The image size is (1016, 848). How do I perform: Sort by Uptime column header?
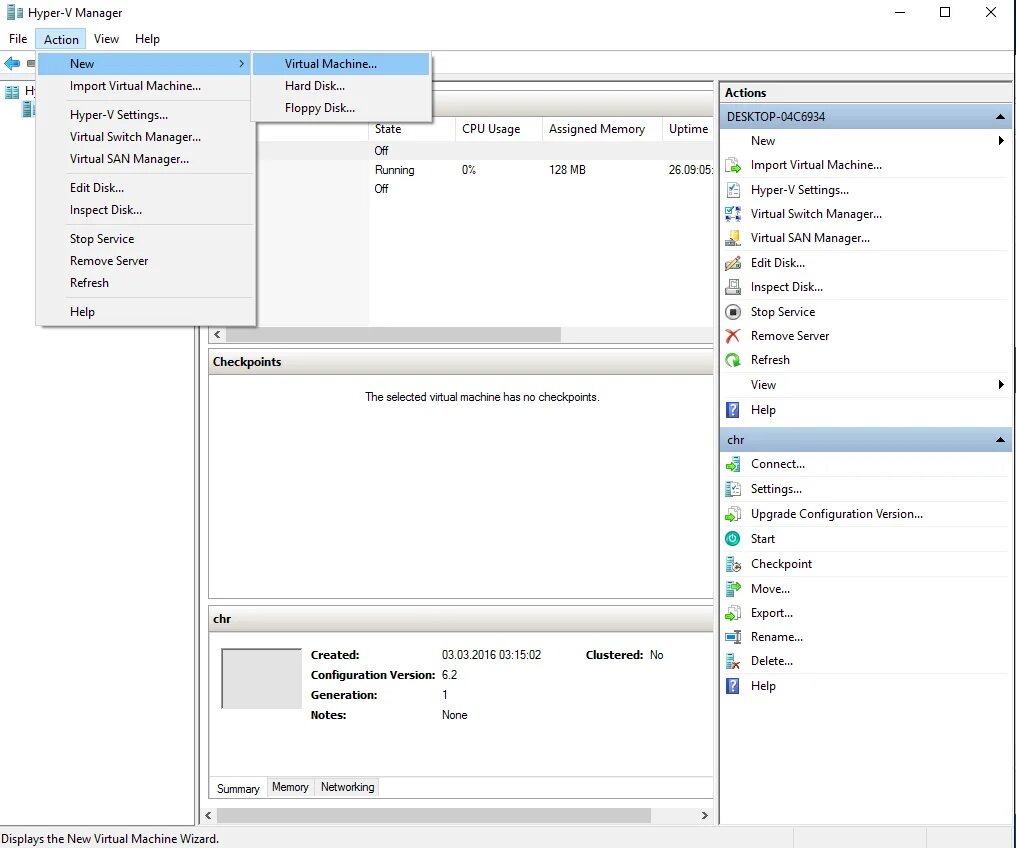tap(688, 129)
